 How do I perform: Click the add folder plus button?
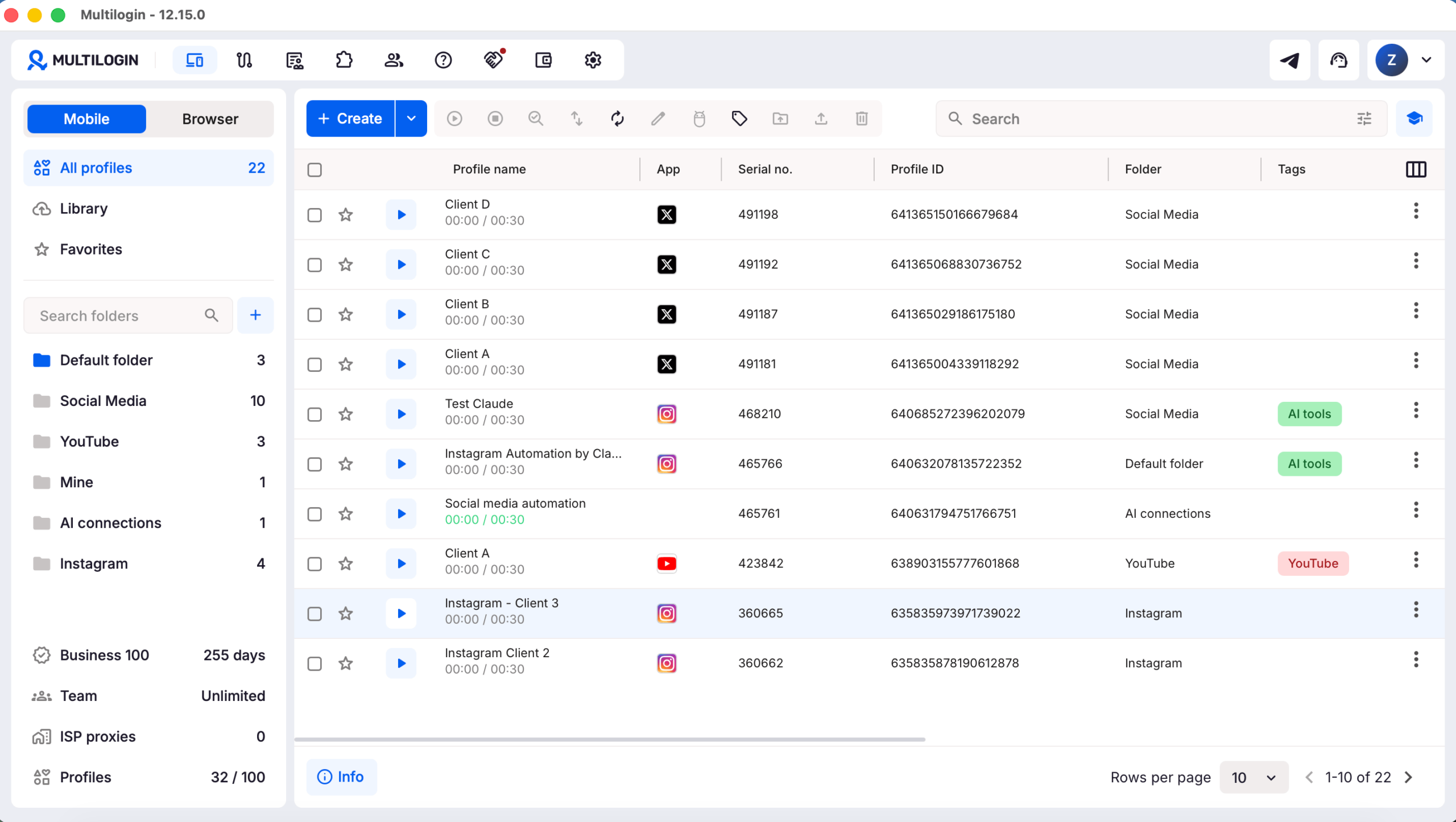255,315
